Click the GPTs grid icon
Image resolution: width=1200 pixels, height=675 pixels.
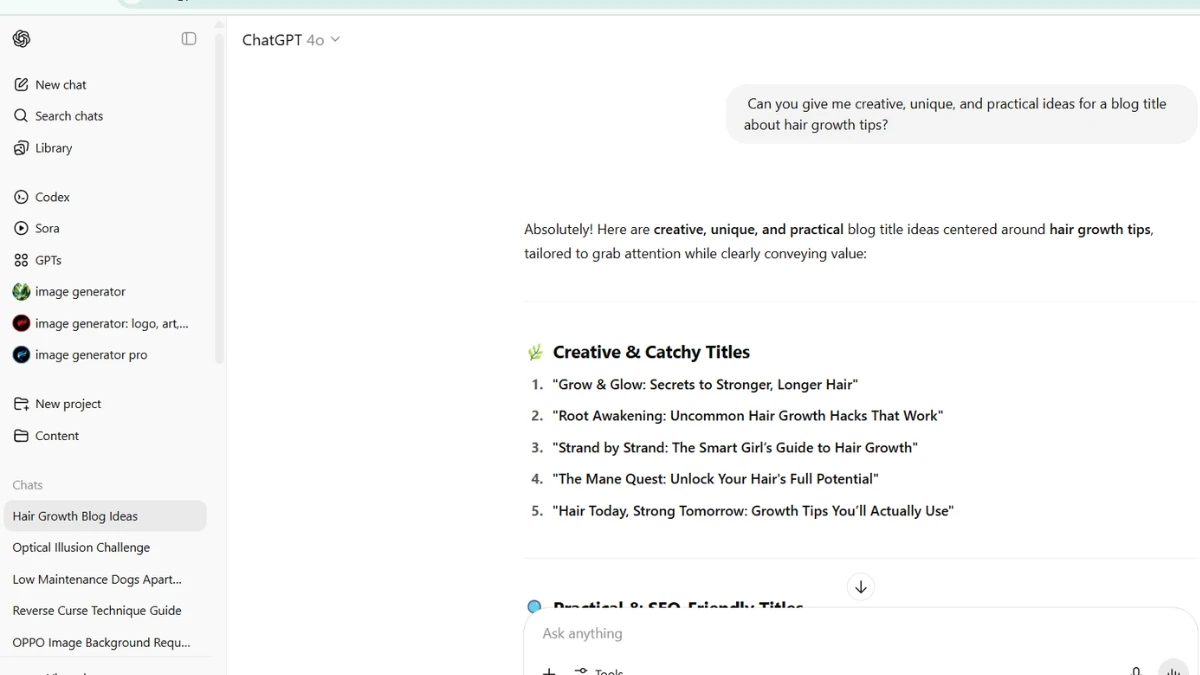point(21,260)
